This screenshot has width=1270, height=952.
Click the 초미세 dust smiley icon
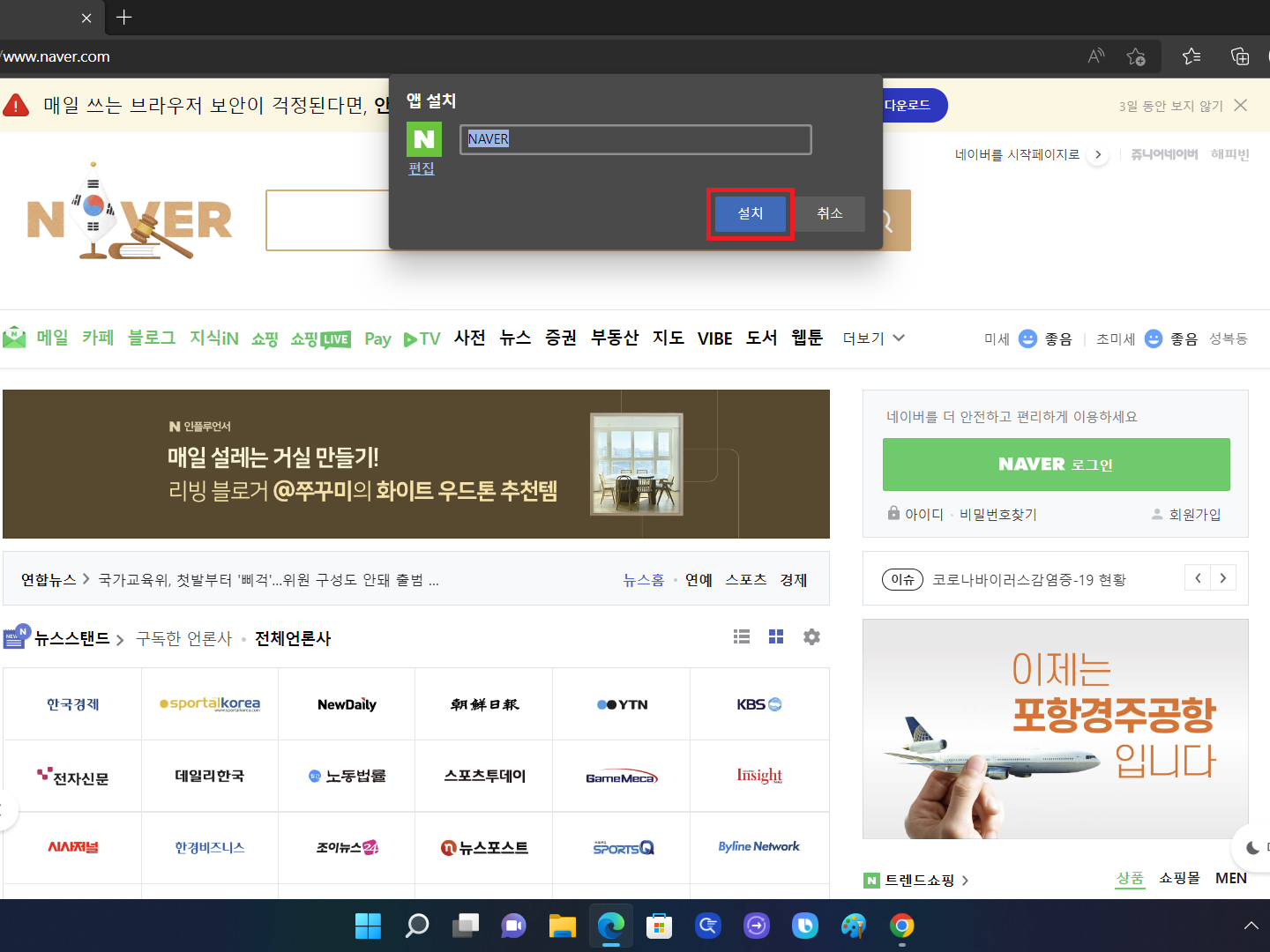point(1154,338)
